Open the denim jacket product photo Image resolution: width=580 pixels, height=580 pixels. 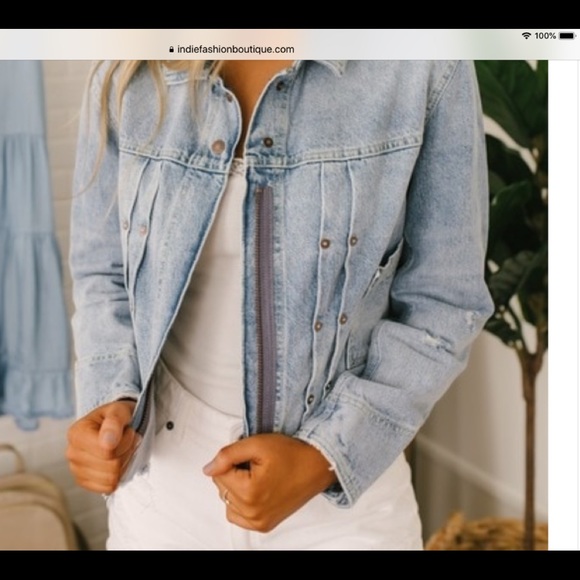pos(274,305)
